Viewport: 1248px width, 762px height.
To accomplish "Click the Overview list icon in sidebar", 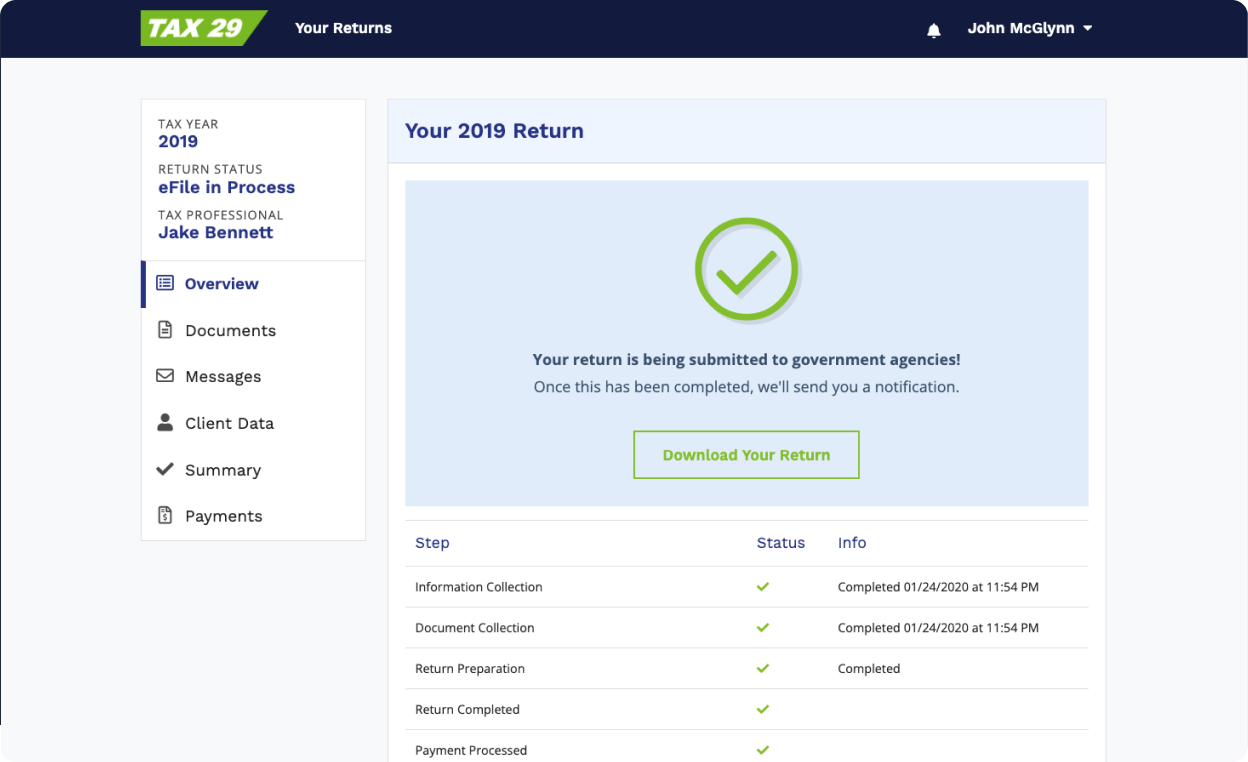I will point(165,284).
